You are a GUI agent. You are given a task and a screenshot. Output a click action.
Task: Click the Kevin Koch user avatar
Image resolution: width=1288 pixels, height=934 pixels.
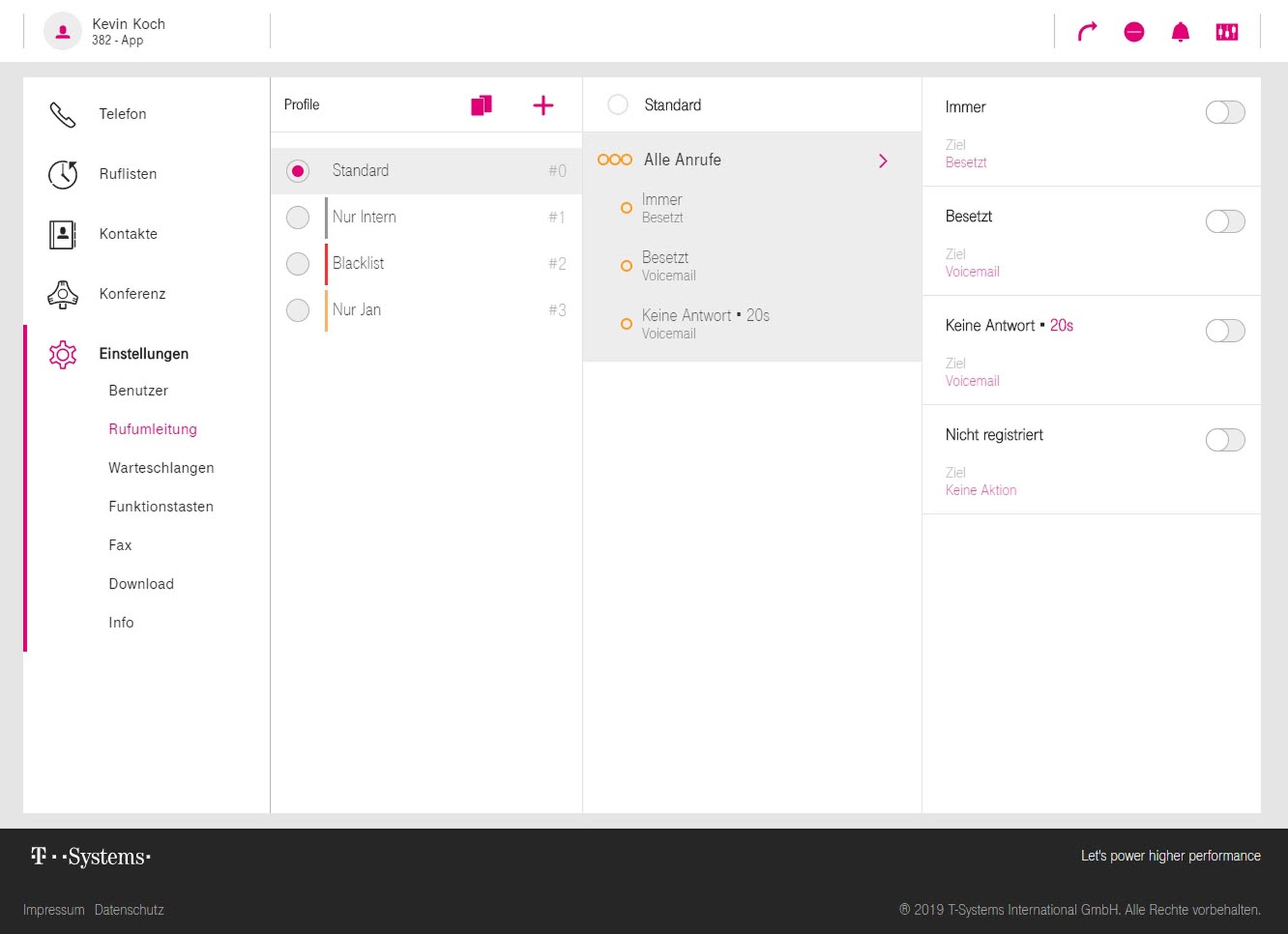coord(62,31)
